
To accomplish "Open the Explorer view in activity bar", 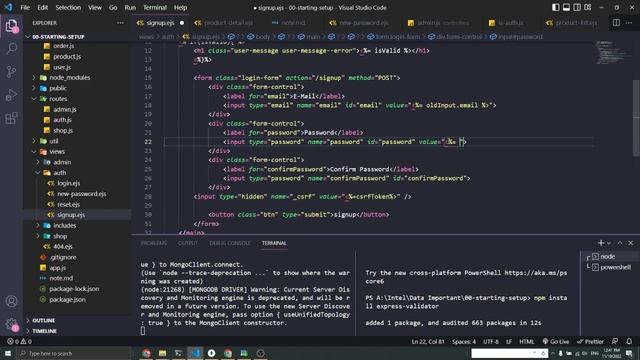I will pyautogui.click(x=11, y=26).
